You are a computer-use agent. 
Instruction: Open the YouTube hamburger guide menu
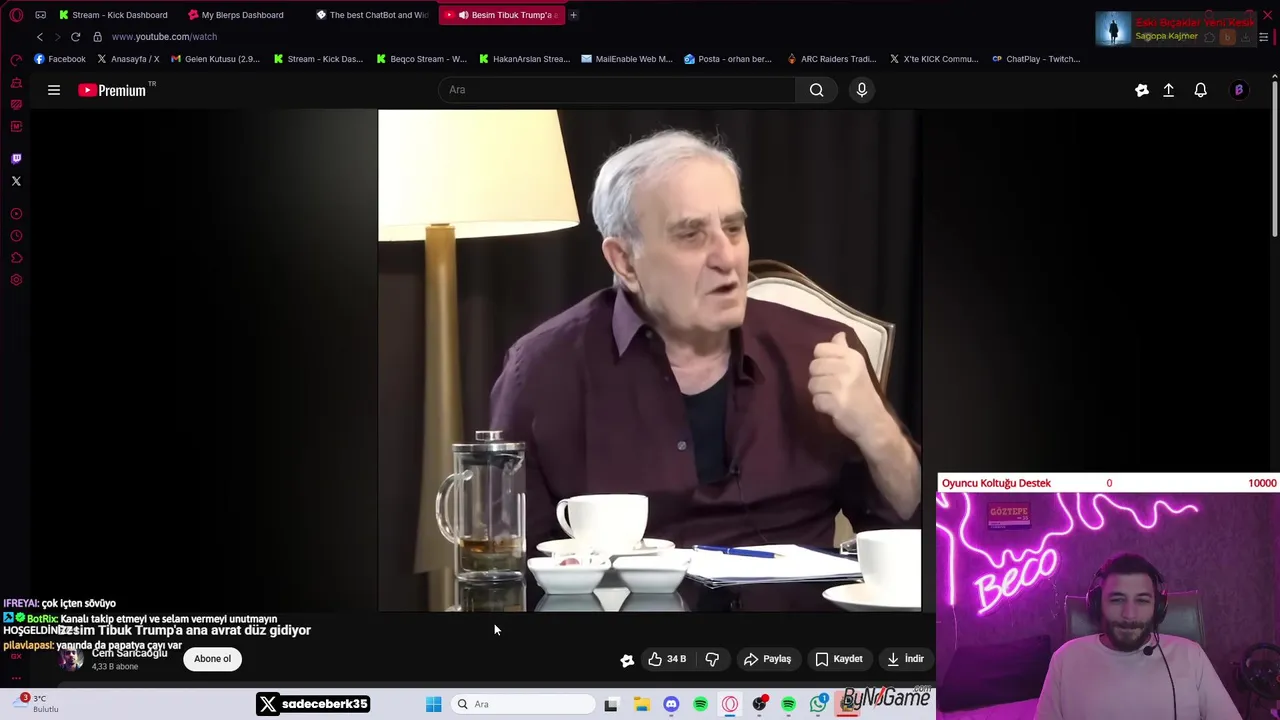pyautogui.click(x=54, y=90)
